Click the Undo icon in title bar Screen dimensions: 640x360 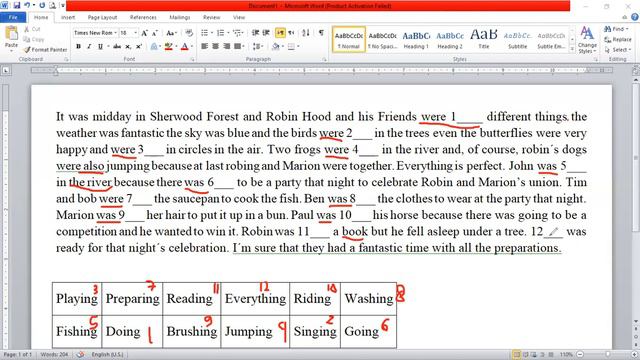coord(28,6)
